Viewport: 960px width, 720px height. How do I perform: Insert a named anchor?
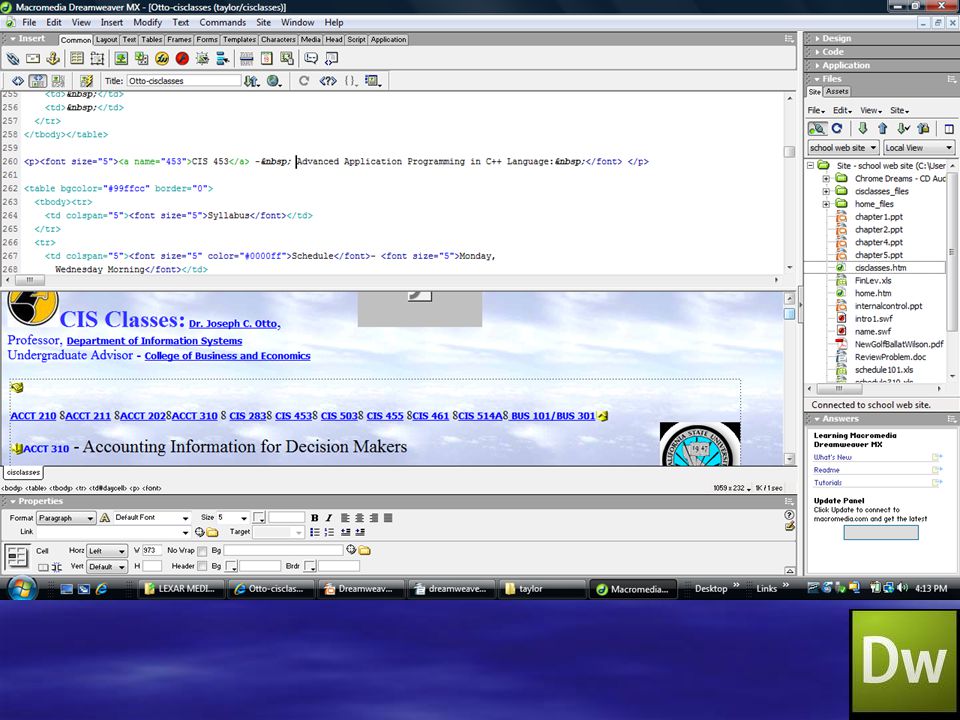pos(53,59)
